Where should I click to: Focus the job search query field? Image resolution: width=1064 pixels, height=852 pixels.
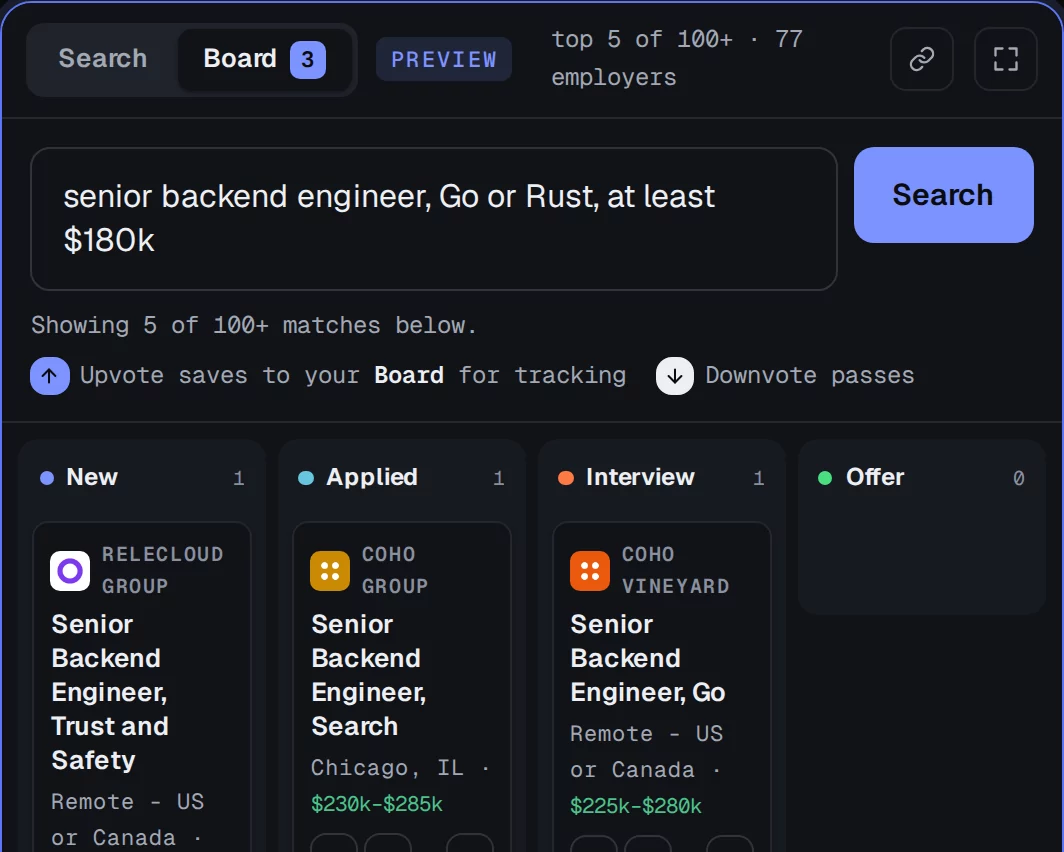pyautogui.click(x=434, y=218)
